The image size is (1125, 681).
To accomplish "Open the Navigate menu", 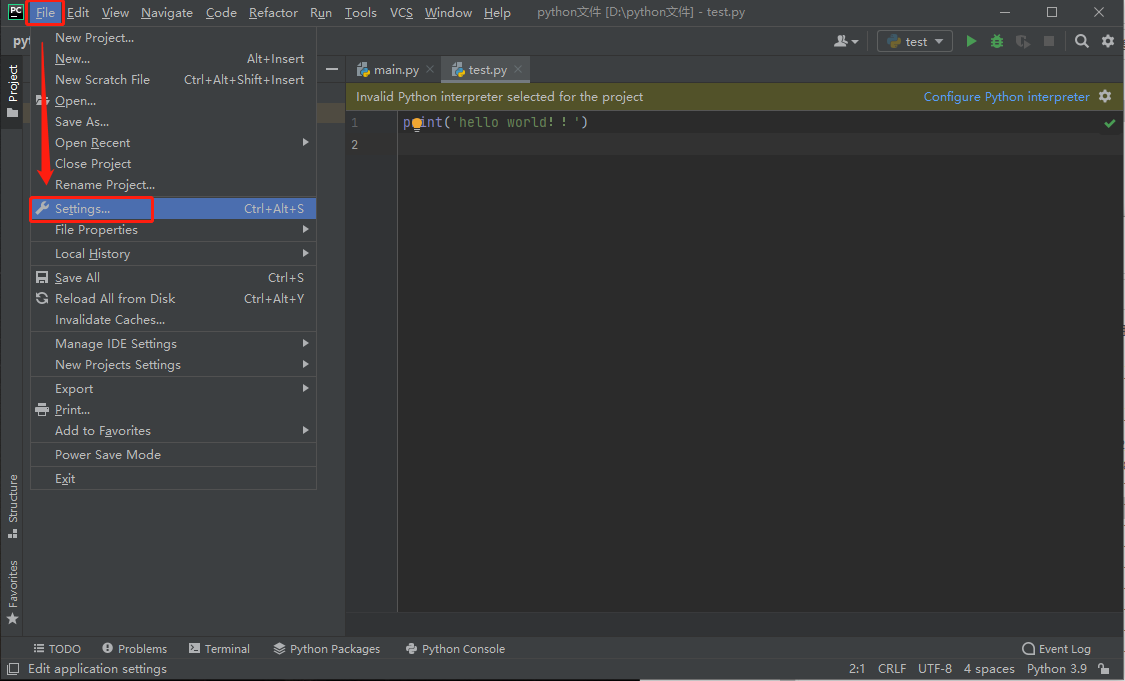I will [166, 12].
